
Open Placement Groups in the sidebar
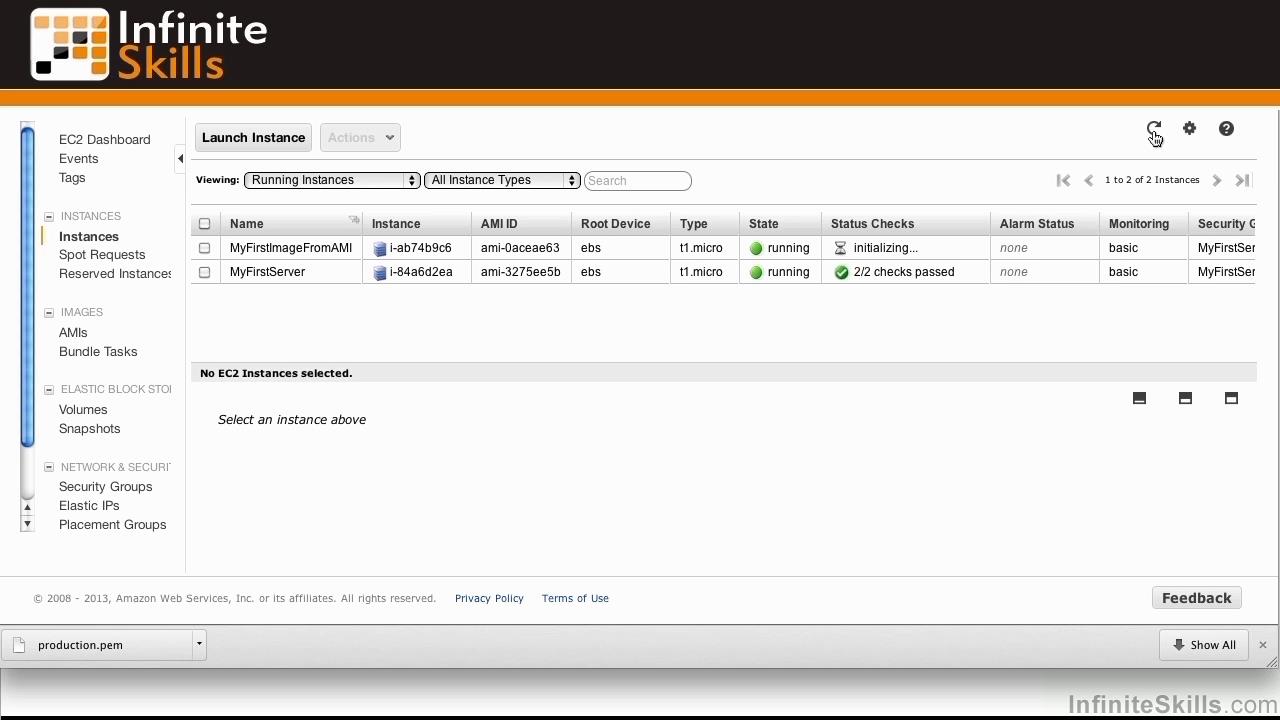113,525
